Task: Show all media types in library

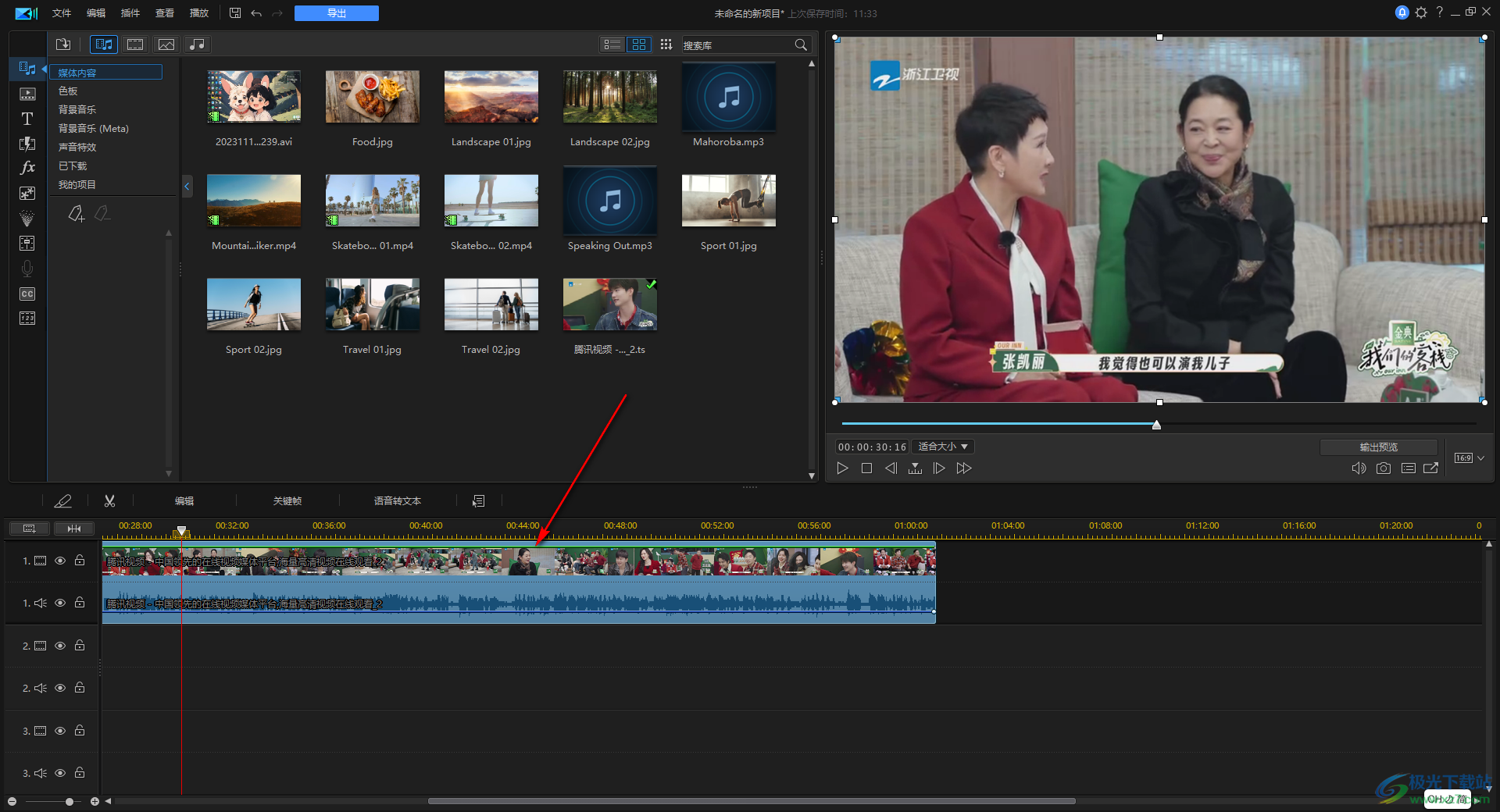Action: click(104, 45)
